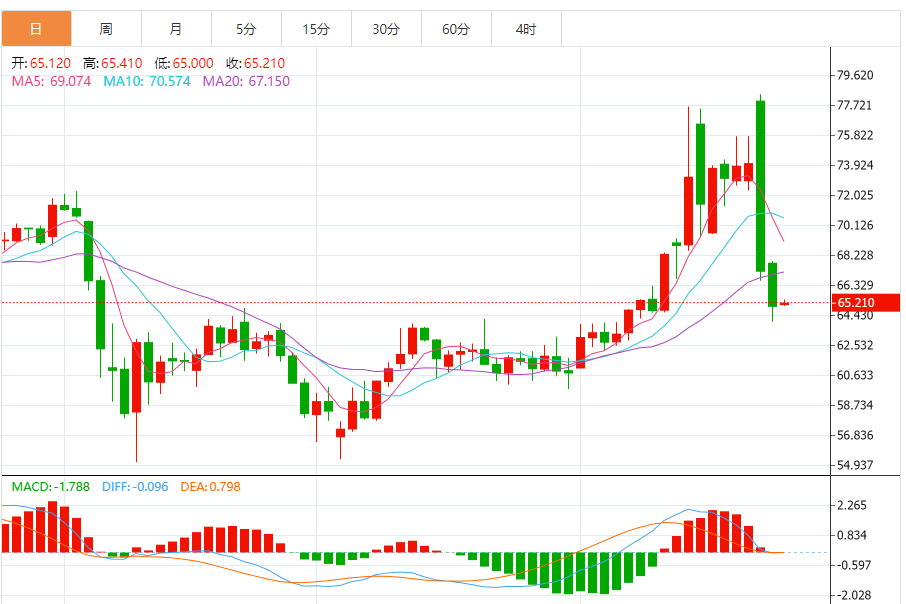The height and width of the screenshot is (604, 906).
Task: Click the 66.329 price axis label
Action: (x=855, y=285)
